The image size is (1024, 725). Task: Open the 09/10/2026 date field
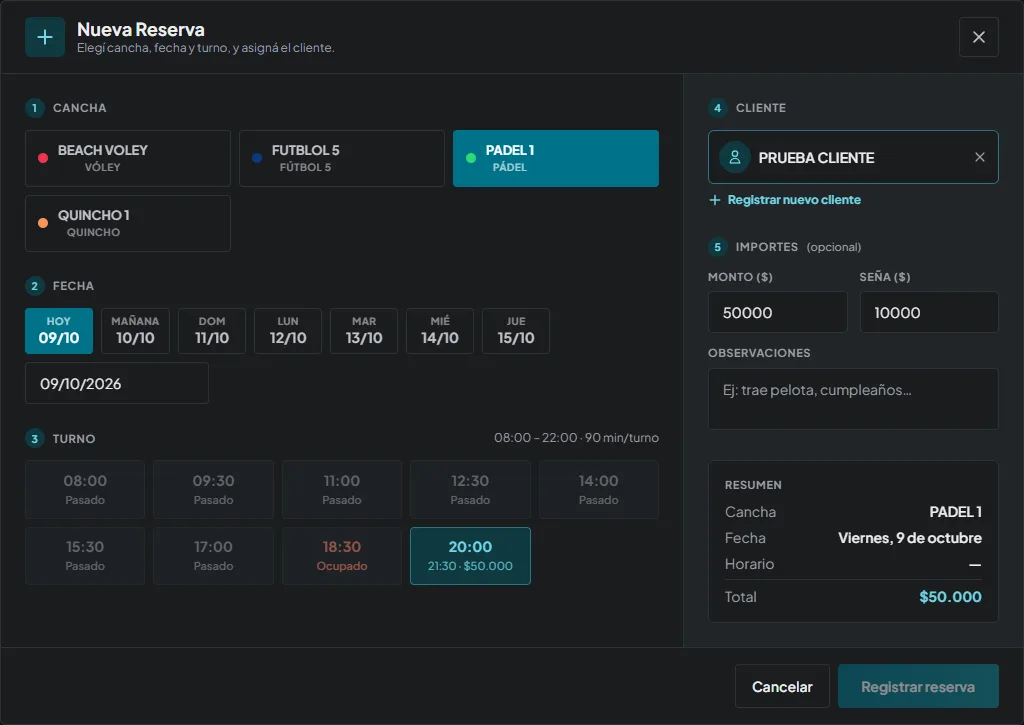point(117,383)
